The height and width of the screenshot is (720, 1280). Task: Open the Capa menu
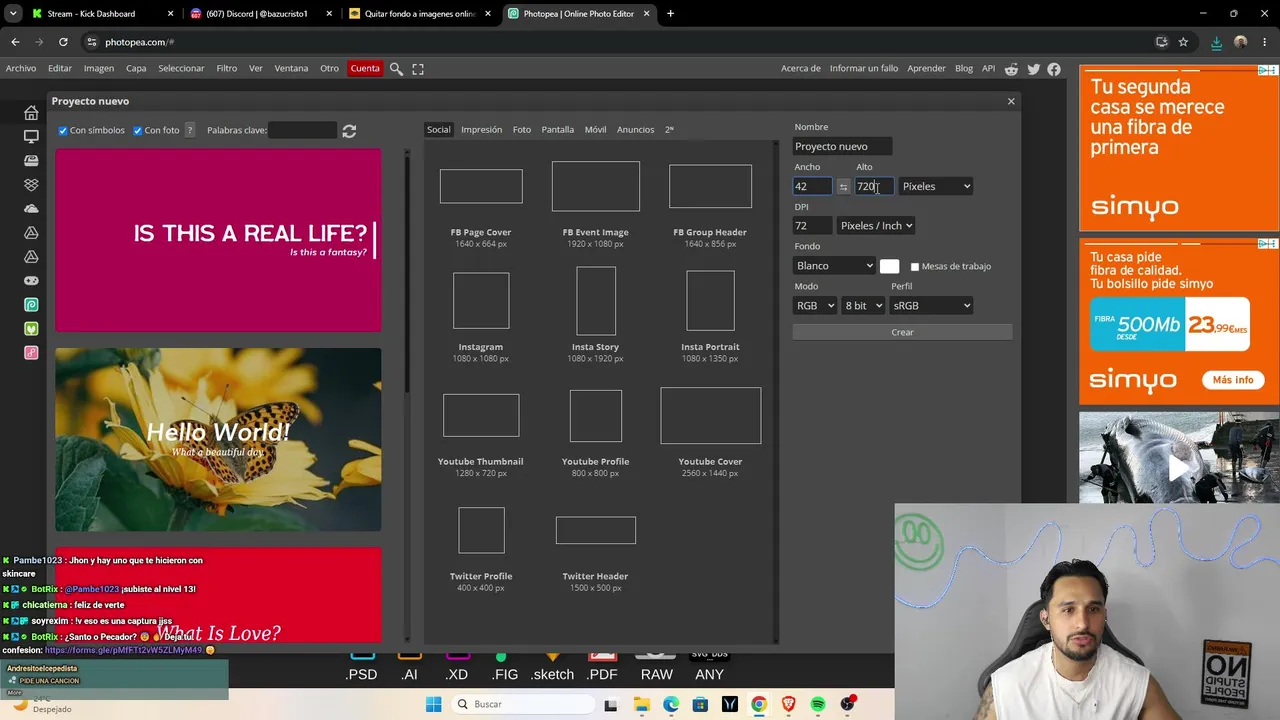point(136,69)
